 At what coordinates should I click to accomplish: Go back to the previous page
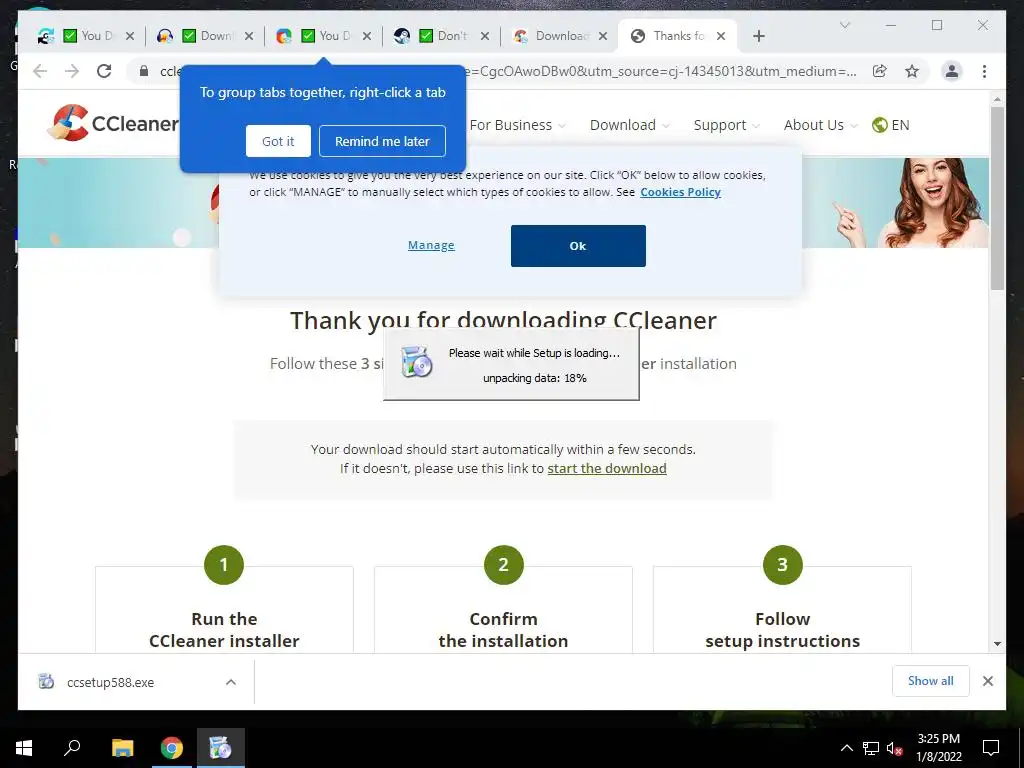coord(40,71)
